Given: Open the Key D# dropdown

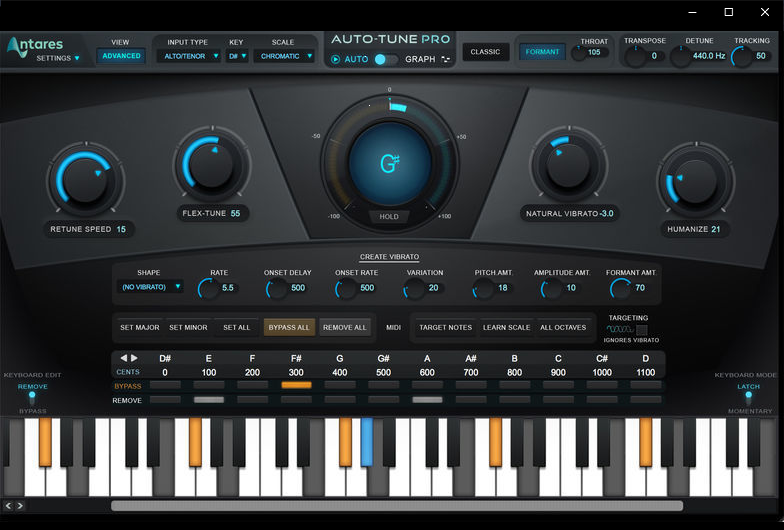Looking at the screenshot, I should [237, 56].
